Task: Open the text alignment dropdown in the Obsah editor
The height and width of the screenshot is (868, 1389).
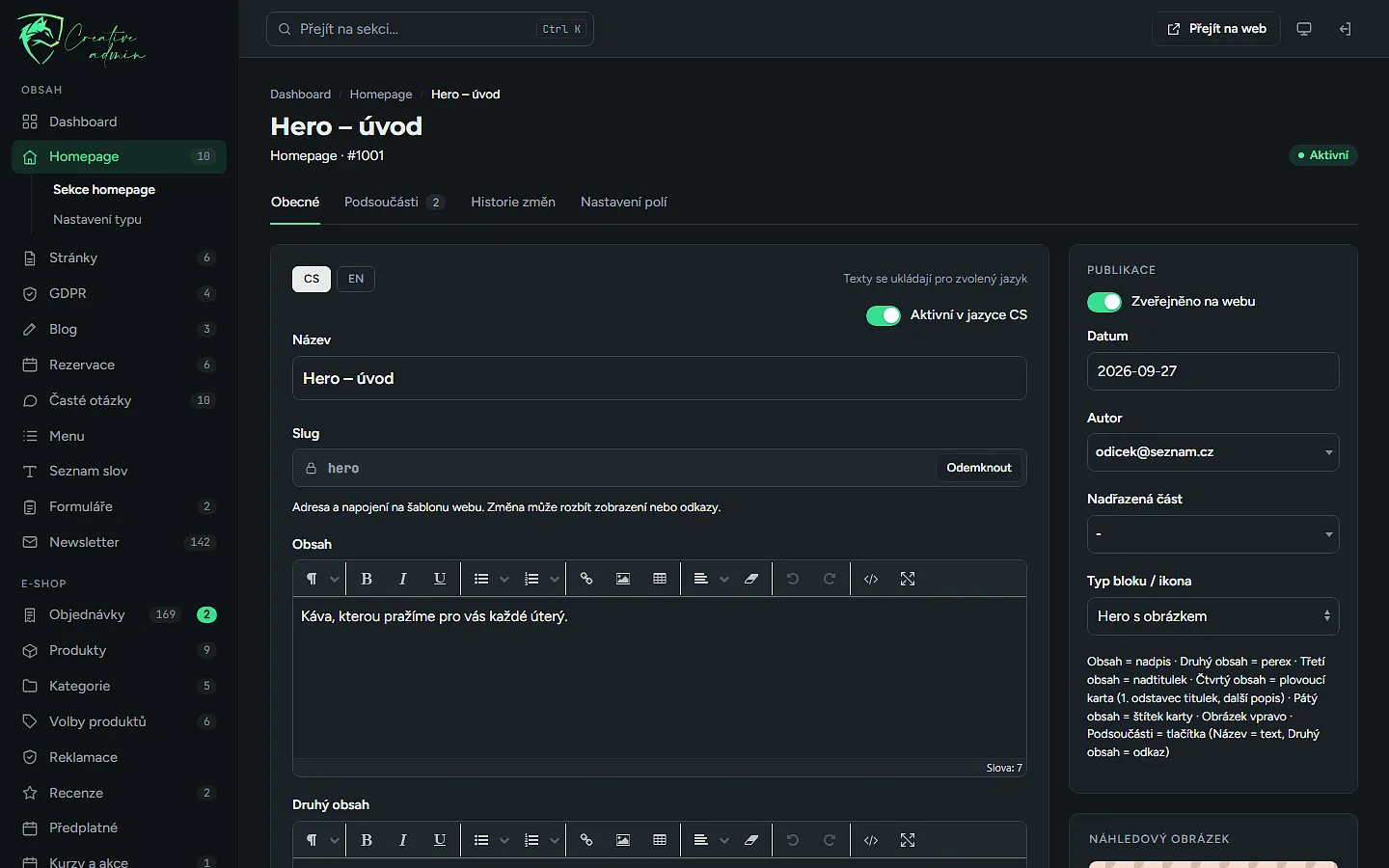Action: click(711, 579)
